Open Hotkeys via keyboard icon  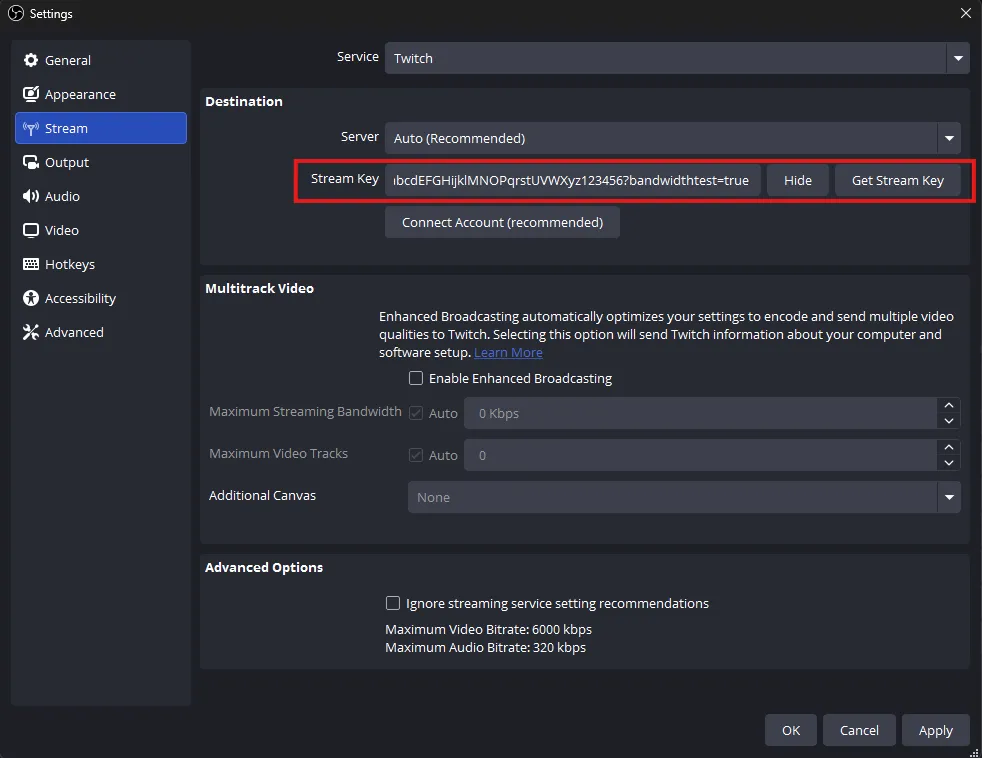[31, 265]
